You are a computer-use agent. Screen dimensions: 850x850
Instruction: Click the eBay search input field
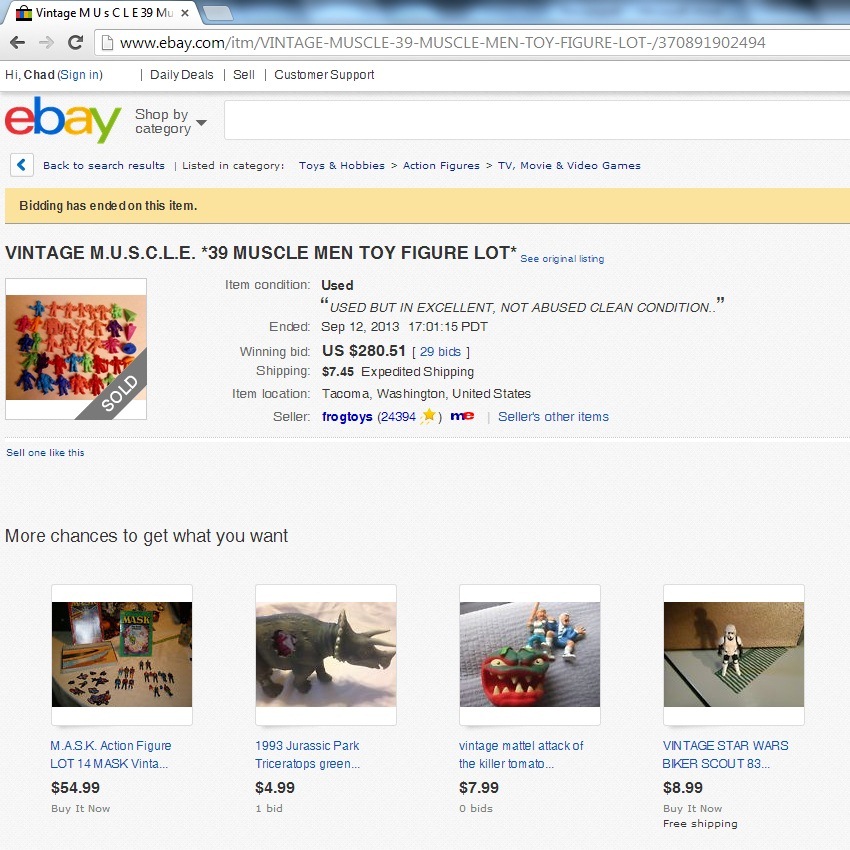537,120
